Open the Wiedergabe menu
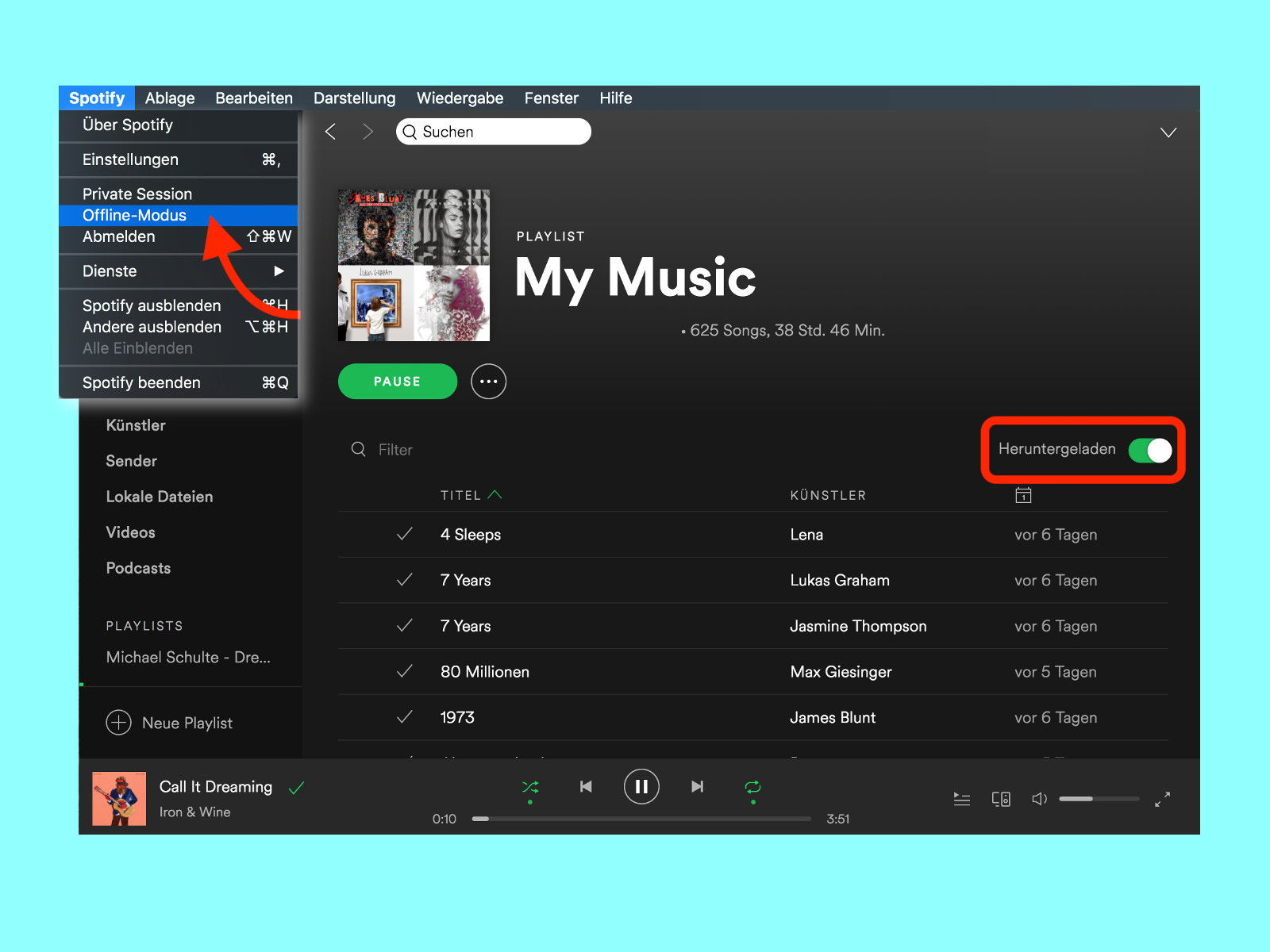Viewport: 1270px width, 952px height. tap(460, 98)
